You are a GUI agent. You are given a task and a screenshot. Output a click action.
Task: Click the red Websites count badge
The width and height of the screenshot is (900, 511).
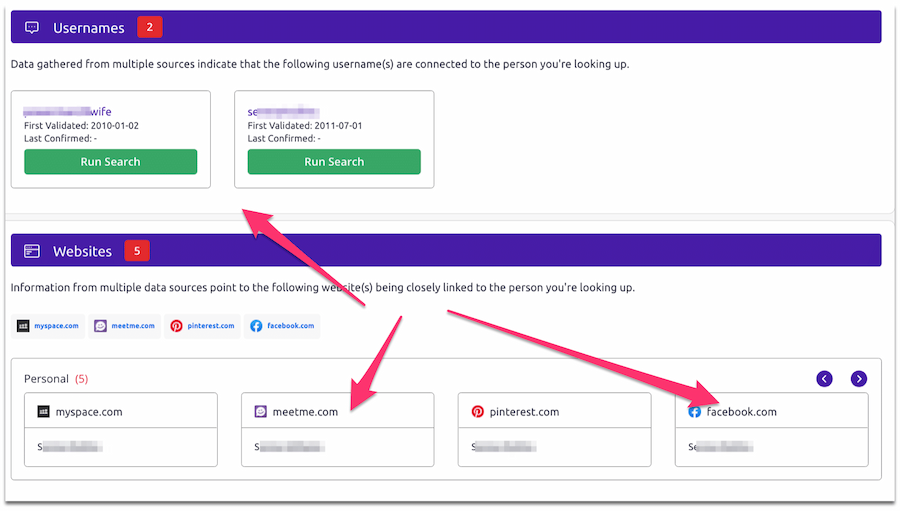click(x=137, y=251)
